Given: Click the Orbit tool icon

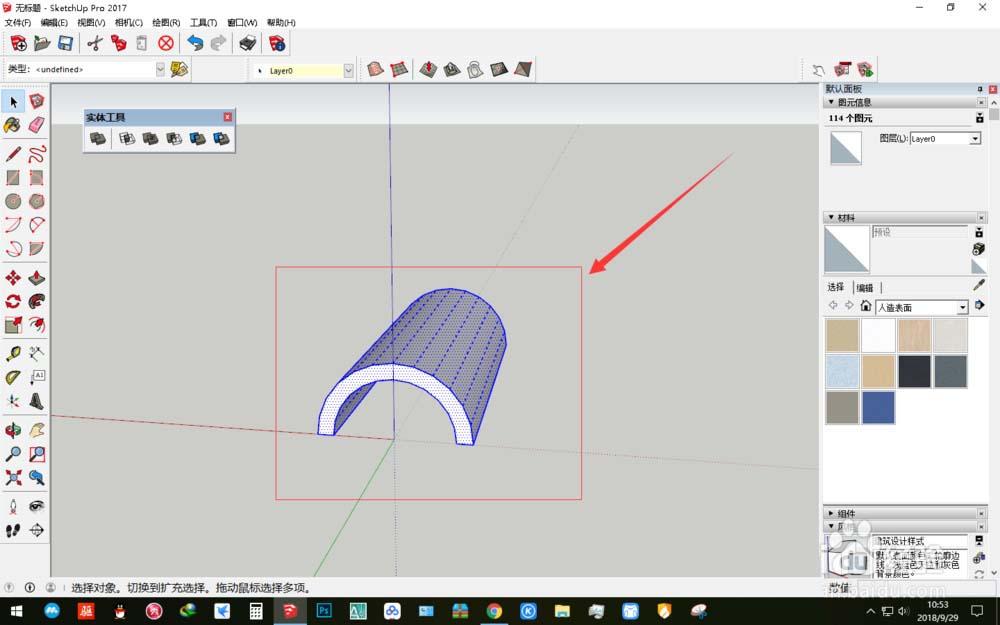Looking at the screenshot, I should (x=13, y=430).
